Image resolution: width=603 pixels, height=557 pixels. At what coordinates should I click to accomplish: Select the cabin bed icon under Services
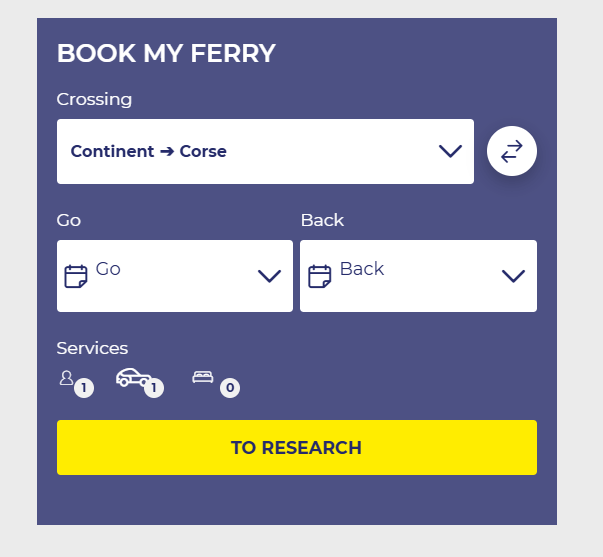tap(203, 377)
